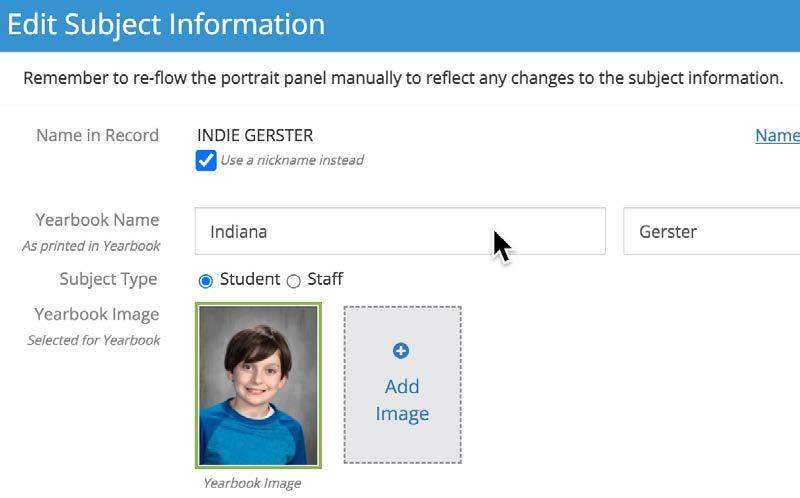Image resolution: width=800 pixels, height=498 pixels.
Task: Click the Edit Subject Information header
Action: pos(166,24)
